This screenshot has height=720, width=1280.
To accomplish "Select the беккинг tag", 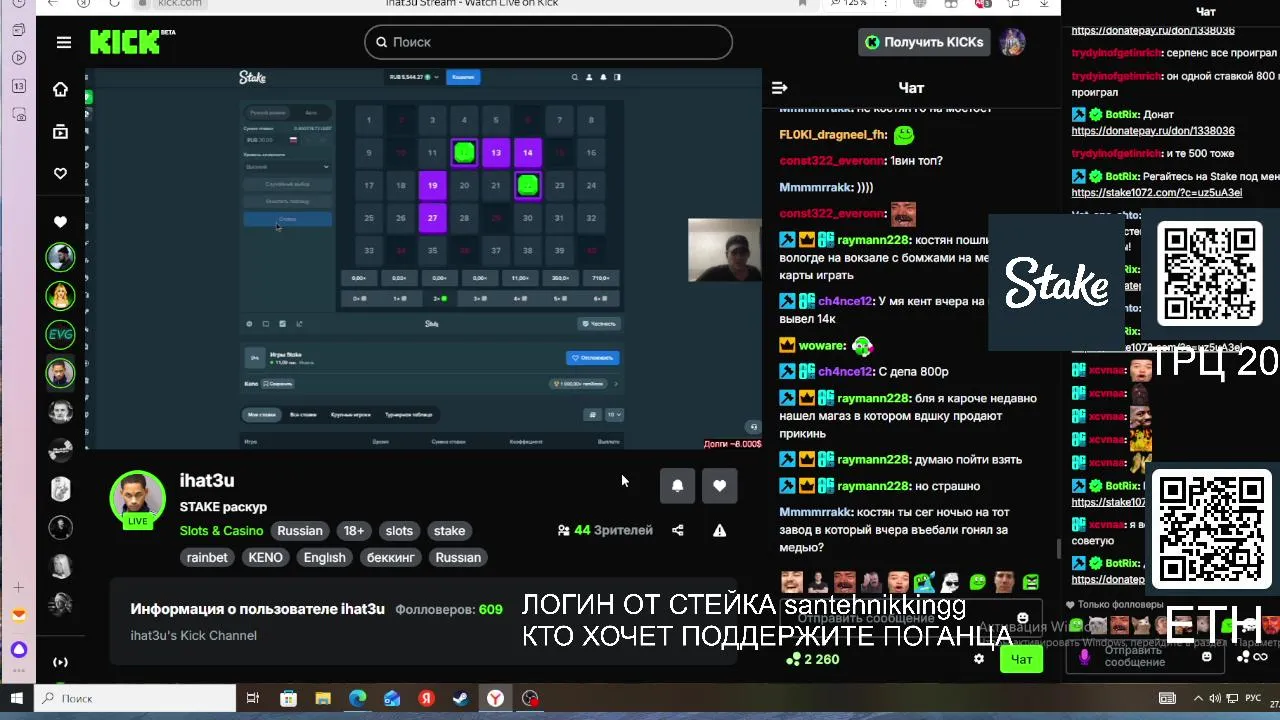I will click(x=390, y=557).
